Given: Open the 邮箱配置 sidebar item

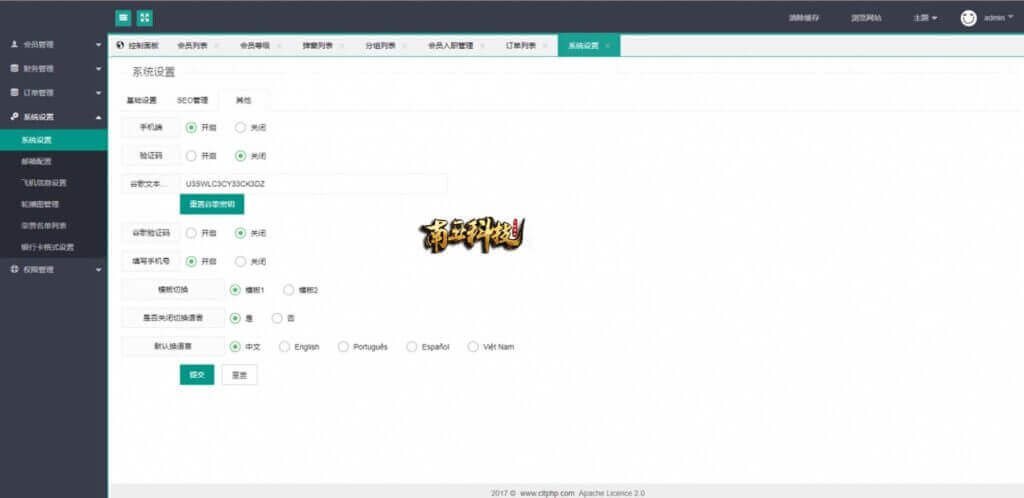Looking at the screenshot, I should [36, 161].
